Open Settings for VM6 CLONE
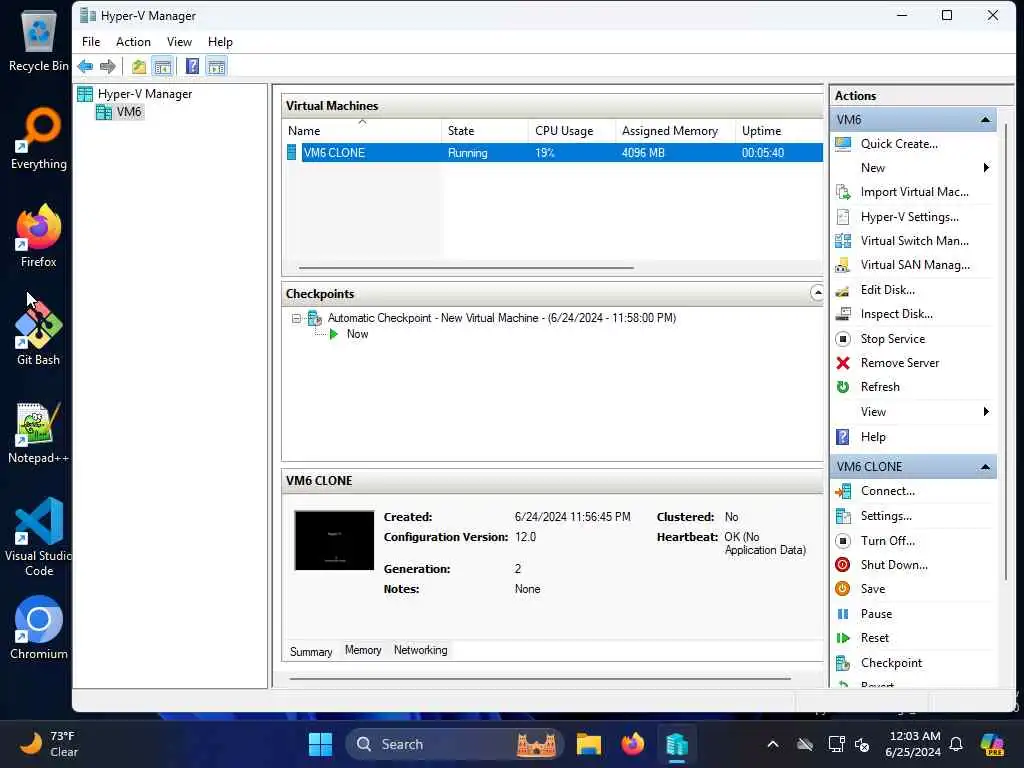Screen dimensions: 1024x768 886,516
